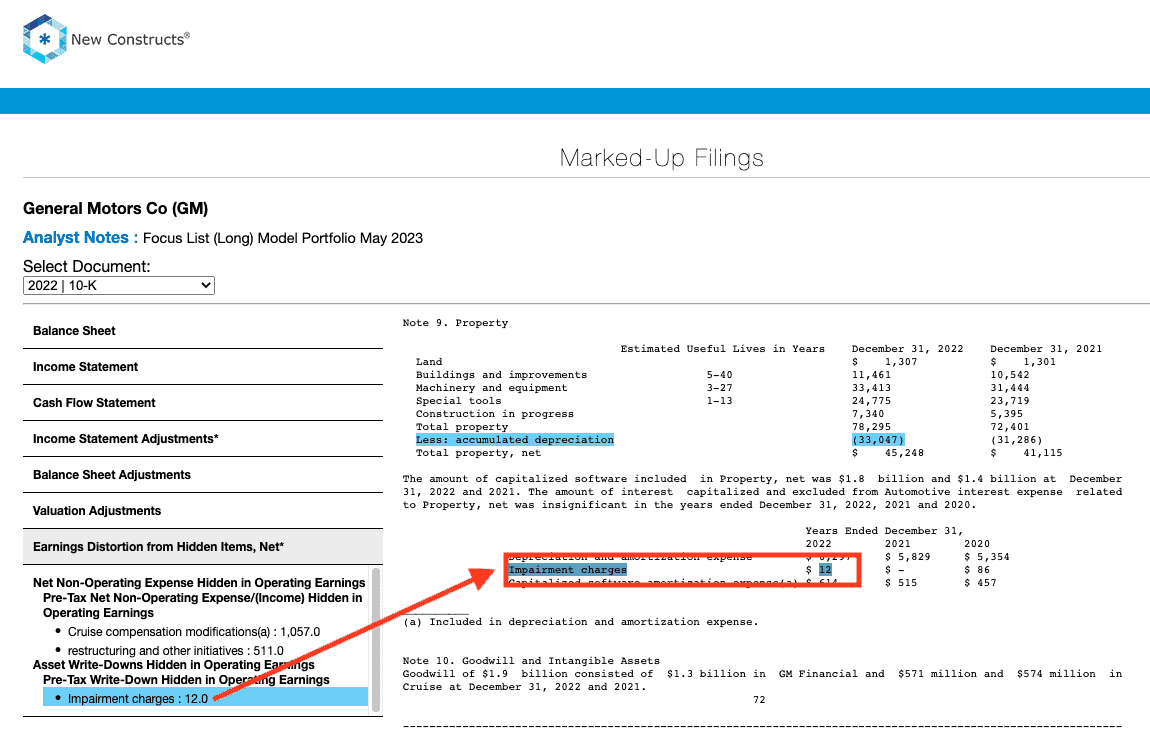Click the Land 2022 value 1,307
The width and height of the screenshot is (1150, 730).
(x=901, y=362)
